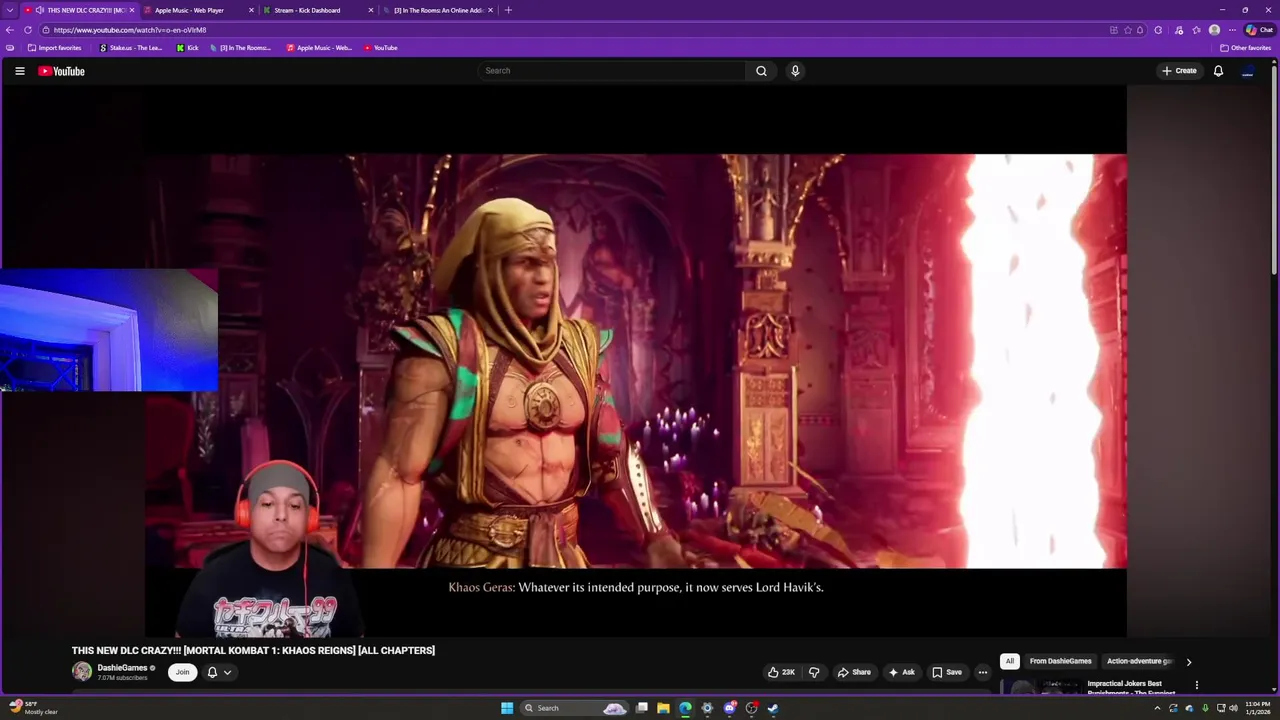The height and width of the screenshot is (720, 1280).
Task: Open Microsoft Edge on the taskbar
Action: click(685, 708)
